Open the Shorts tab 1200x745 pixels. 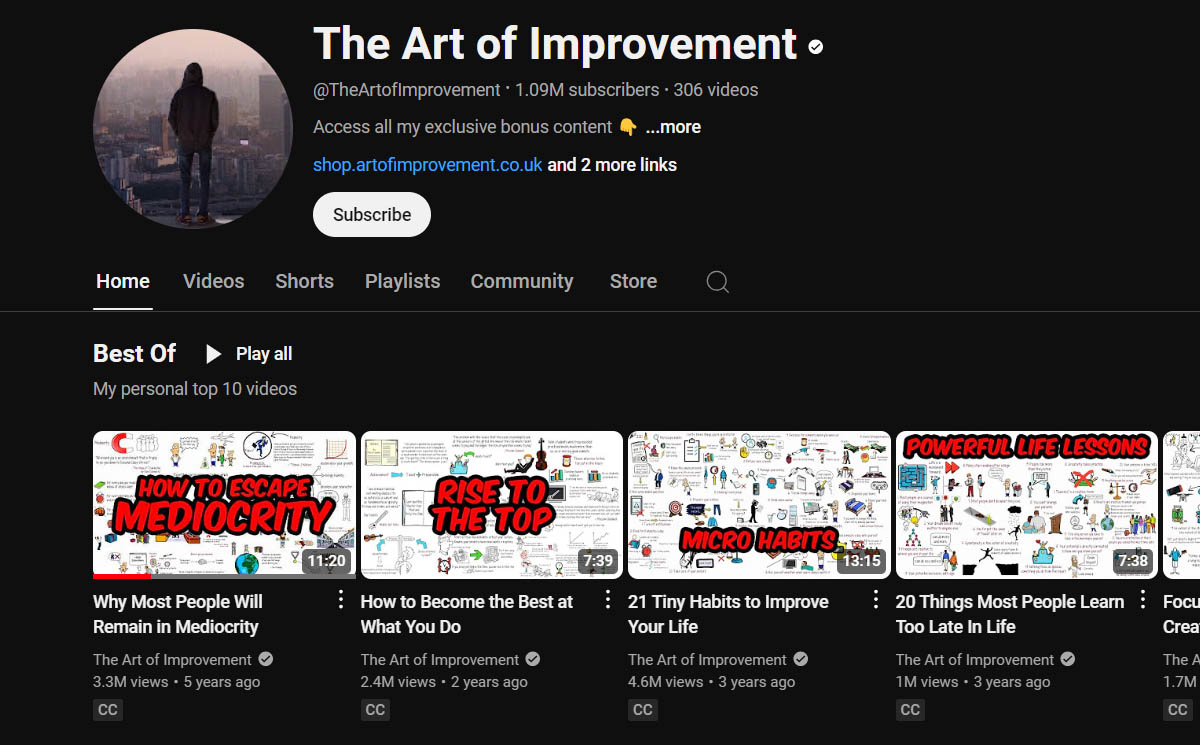pos(305,282)
